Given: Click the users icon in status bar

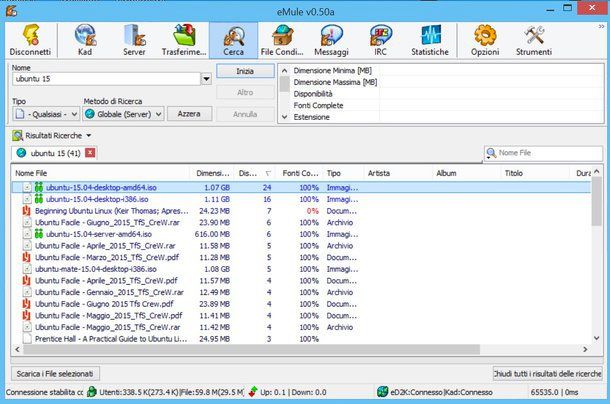Looking at the screenshot, I should pyautogui.click(x=92, y=392).
